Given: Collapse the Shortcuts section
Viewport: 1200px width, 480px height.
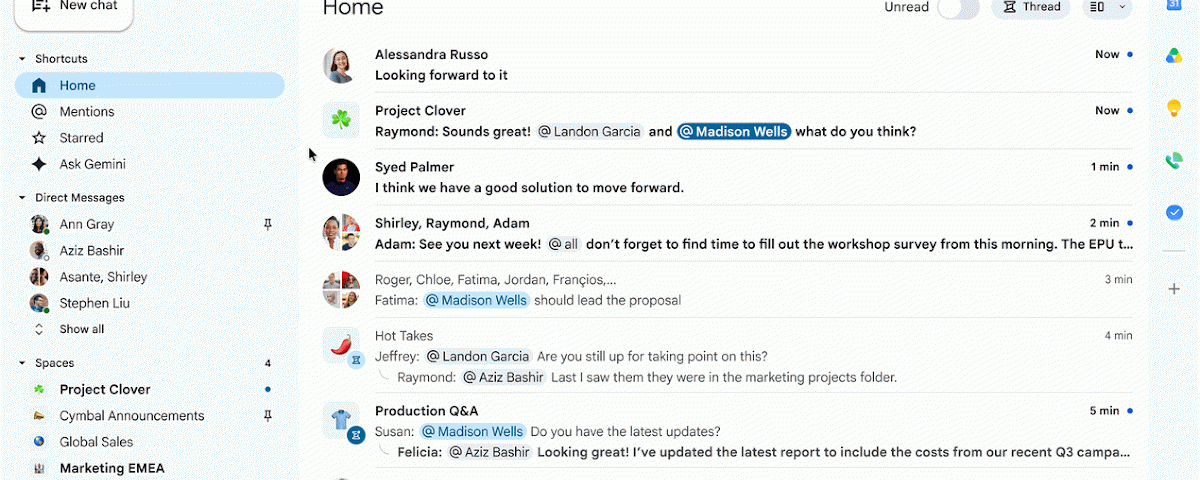Looking at the screenshot, I should 22,59.
